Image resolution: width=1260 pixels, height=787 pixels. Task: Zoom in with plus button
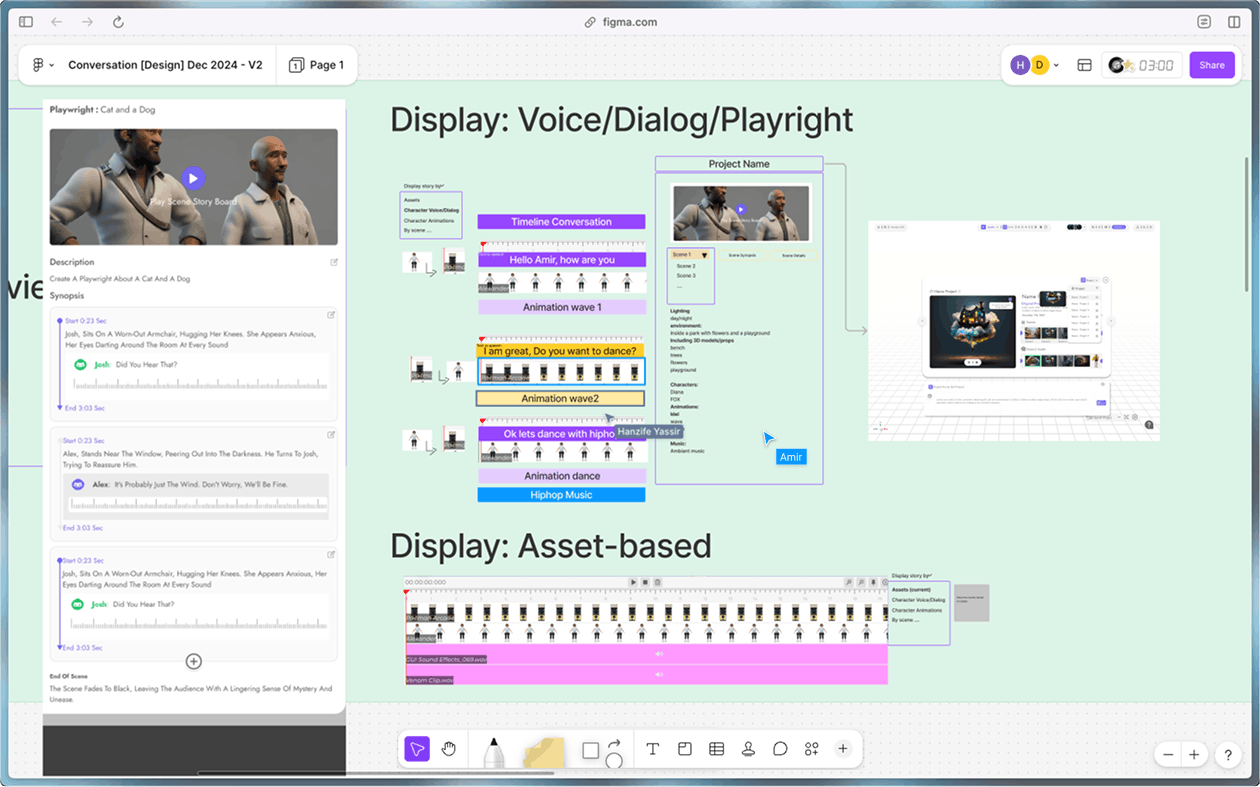[x=1194, y=755]
